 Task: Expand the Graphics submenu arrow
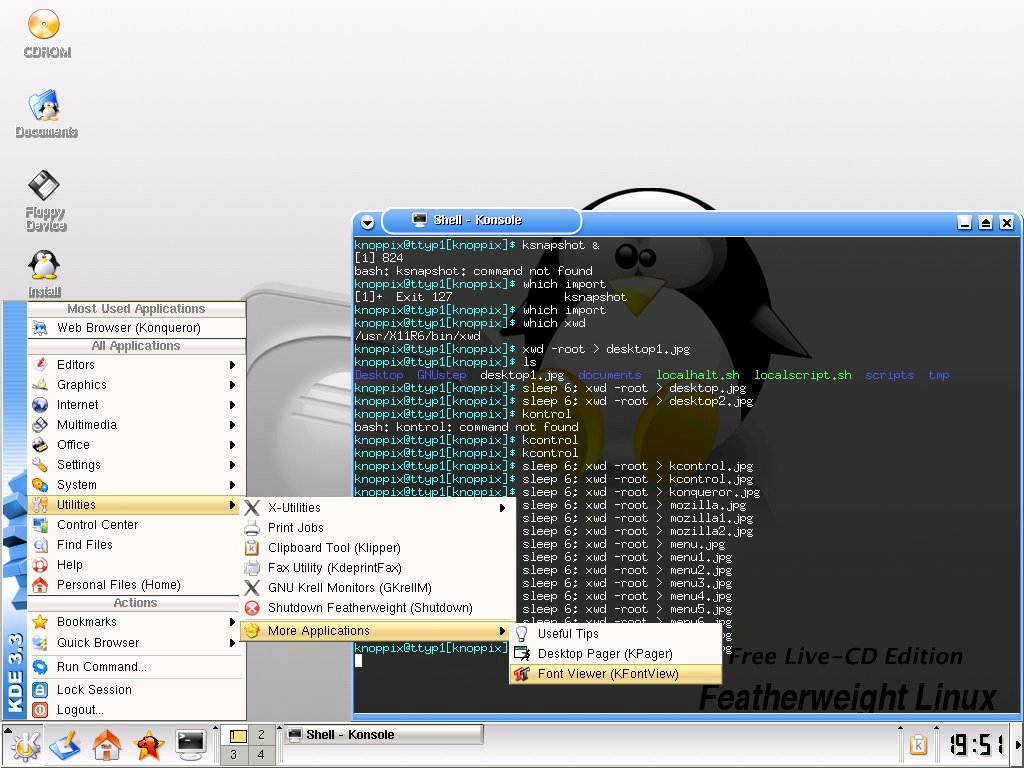[232, 385]
